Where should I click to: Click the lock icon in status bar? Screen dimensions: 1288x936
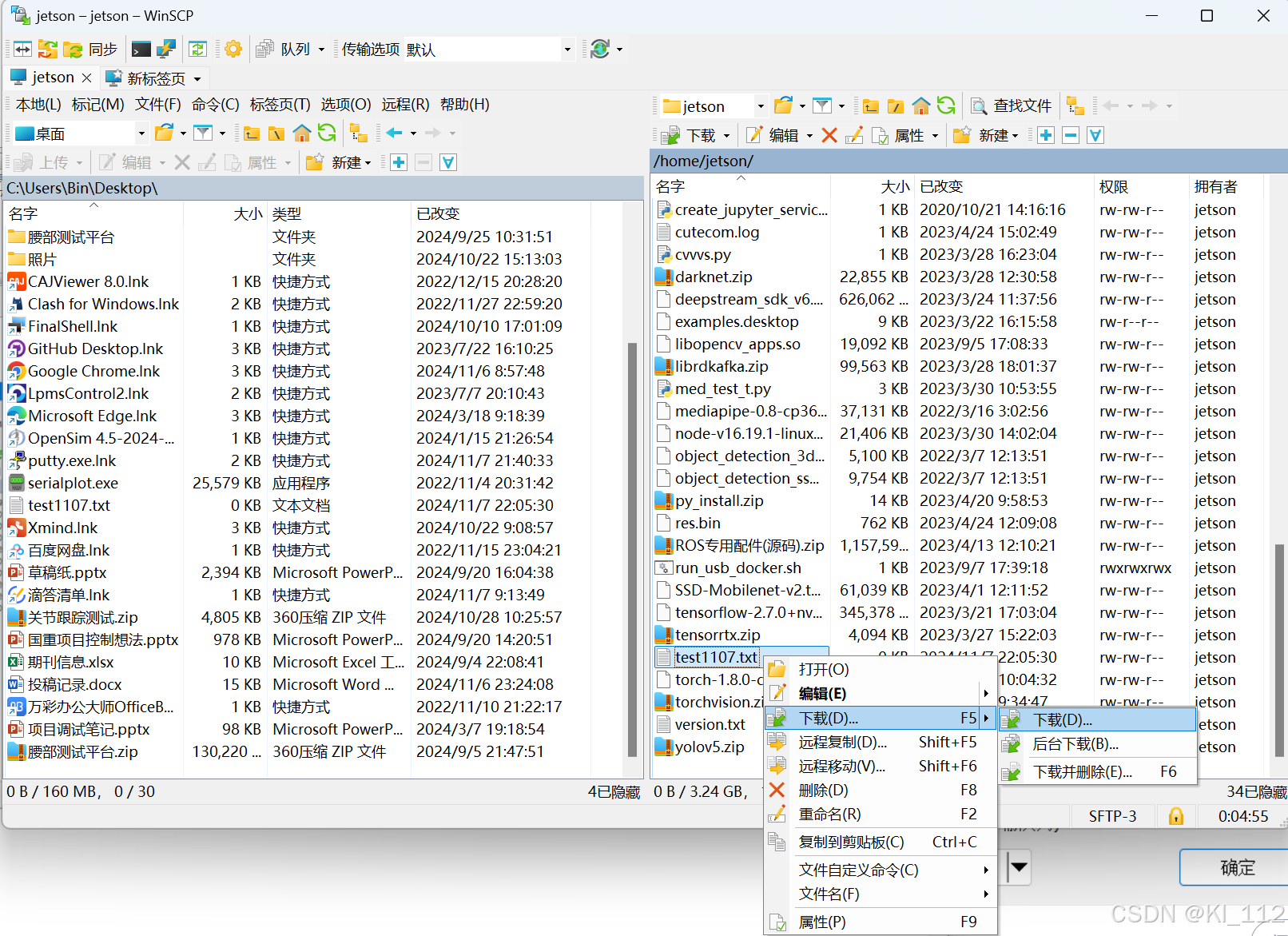pos(1176,817)
